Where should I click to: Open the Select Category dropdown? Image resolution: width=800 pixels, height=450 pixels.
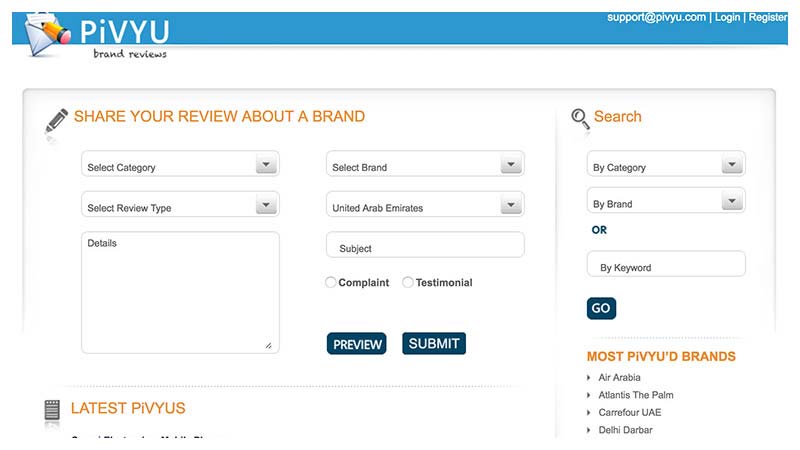pos(180,165)
